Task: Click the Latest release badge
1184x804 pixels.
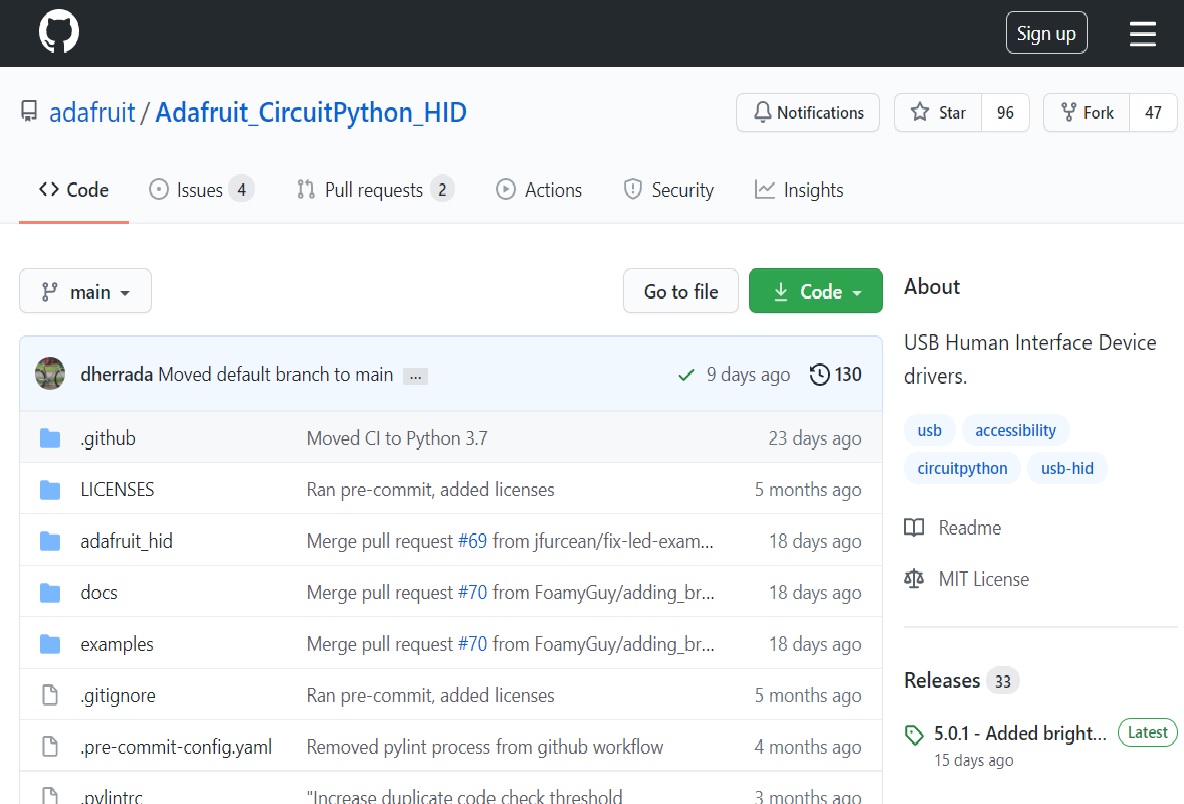Action: pos(1147,732)
